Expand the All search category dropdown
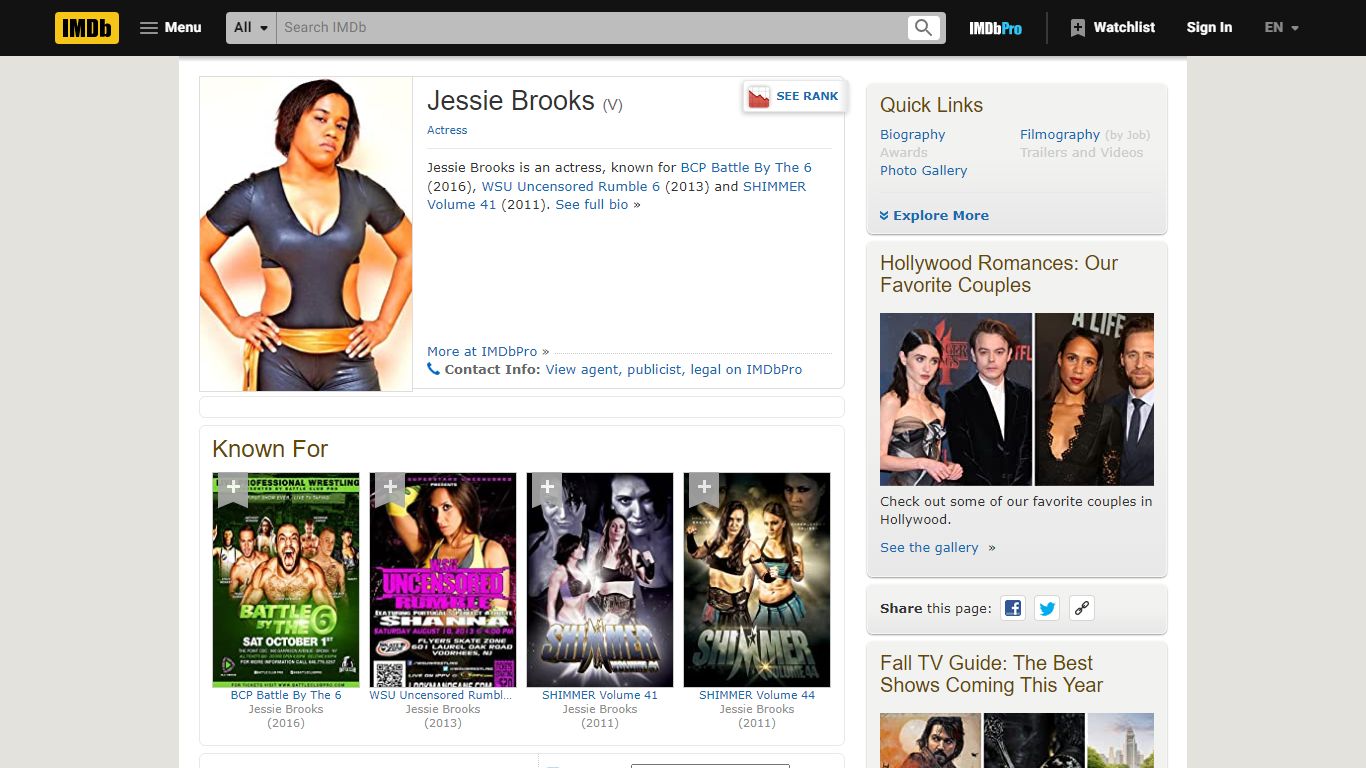This screenshot has height=768, width=1366. coord(251,28)
